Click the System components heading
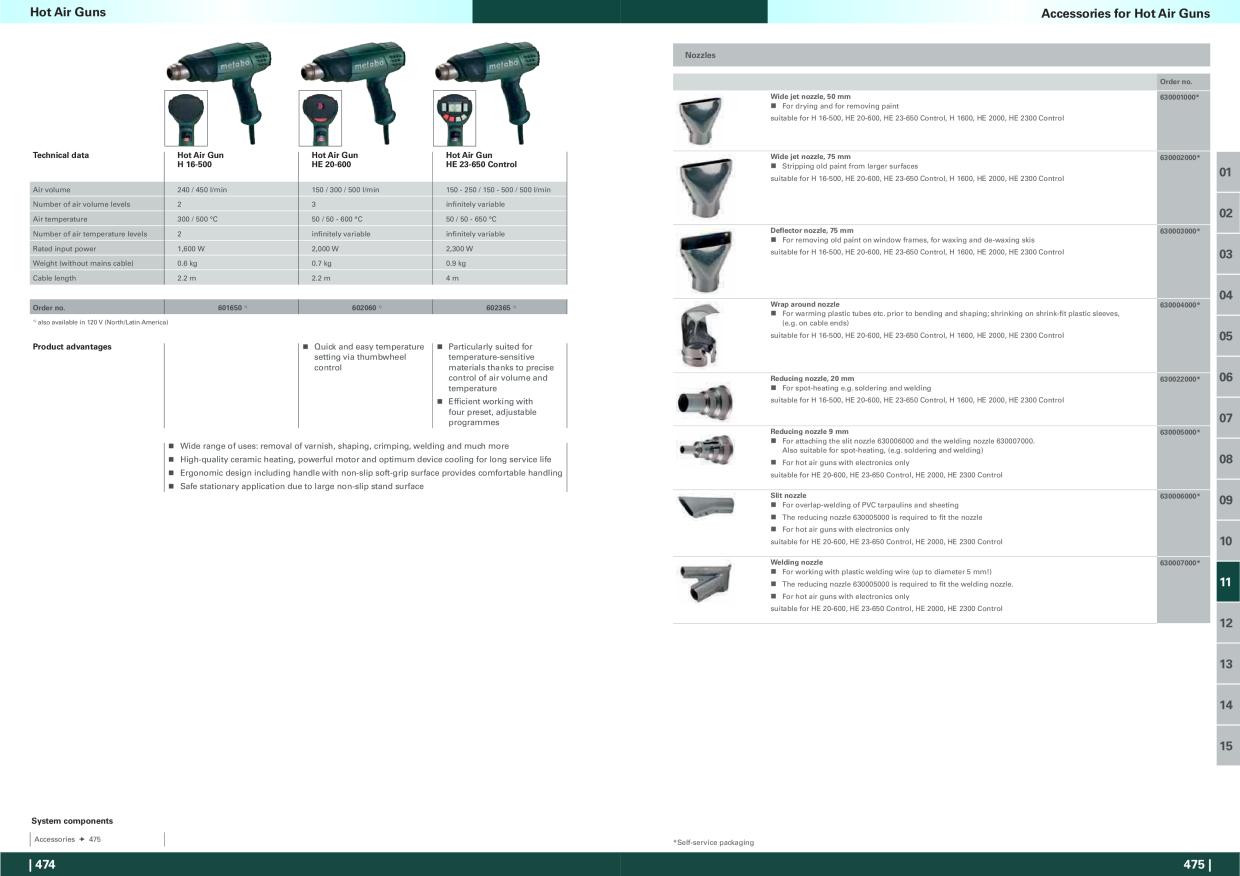This screenshot has height=876, width=1240. [72, 821]
